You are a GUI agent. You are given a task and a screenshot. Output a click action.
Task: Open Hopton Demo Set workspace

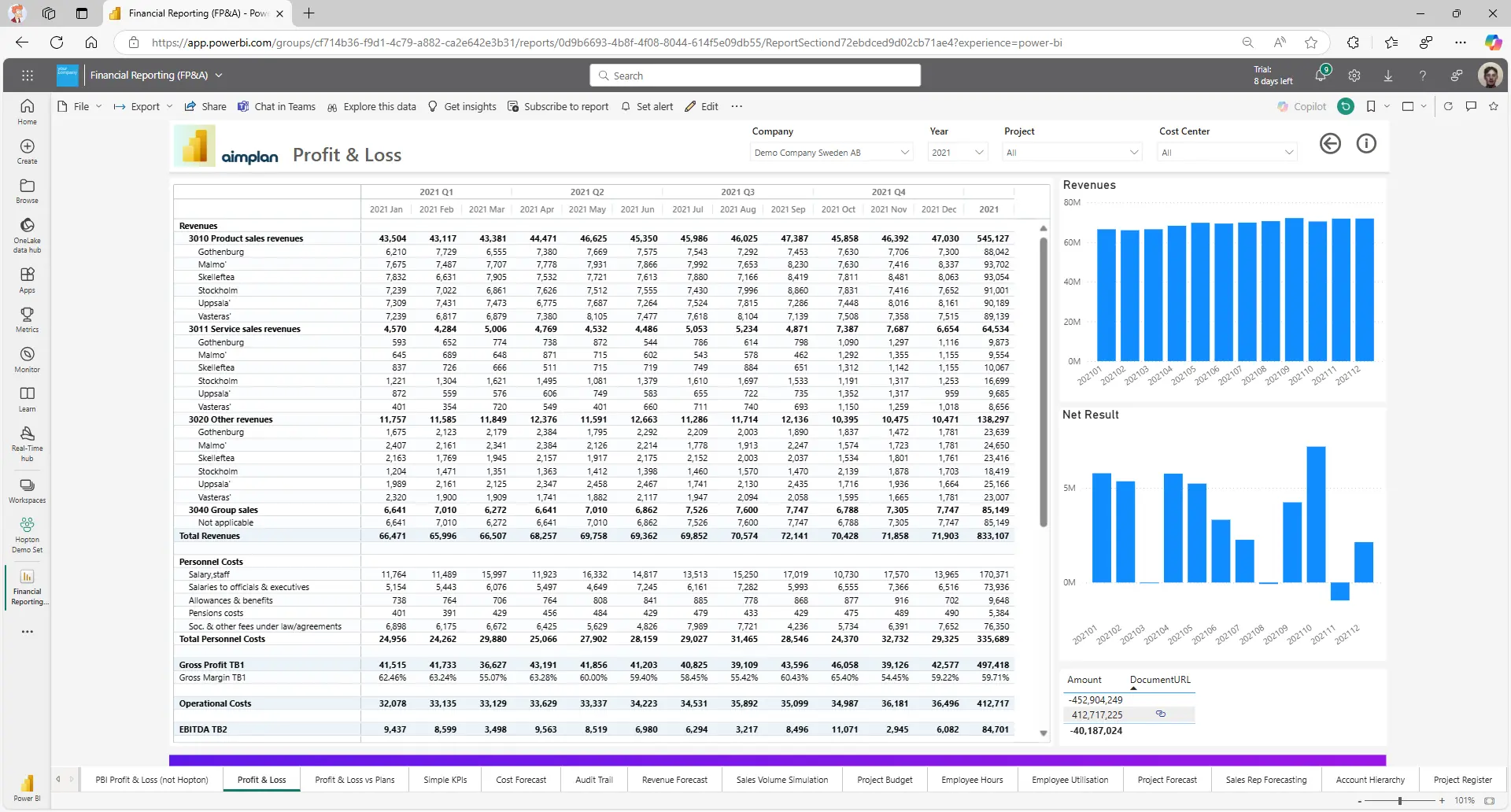coord(28,535)
